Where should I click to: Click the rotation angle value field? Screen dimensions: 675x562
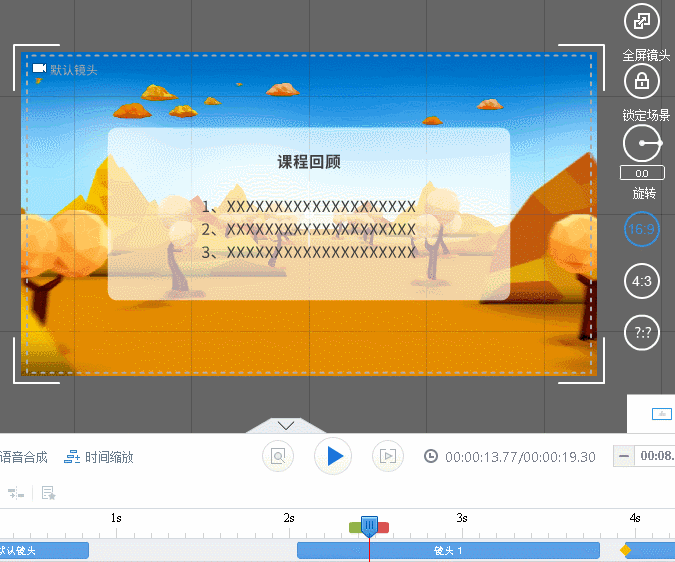[x=642, y=173]
